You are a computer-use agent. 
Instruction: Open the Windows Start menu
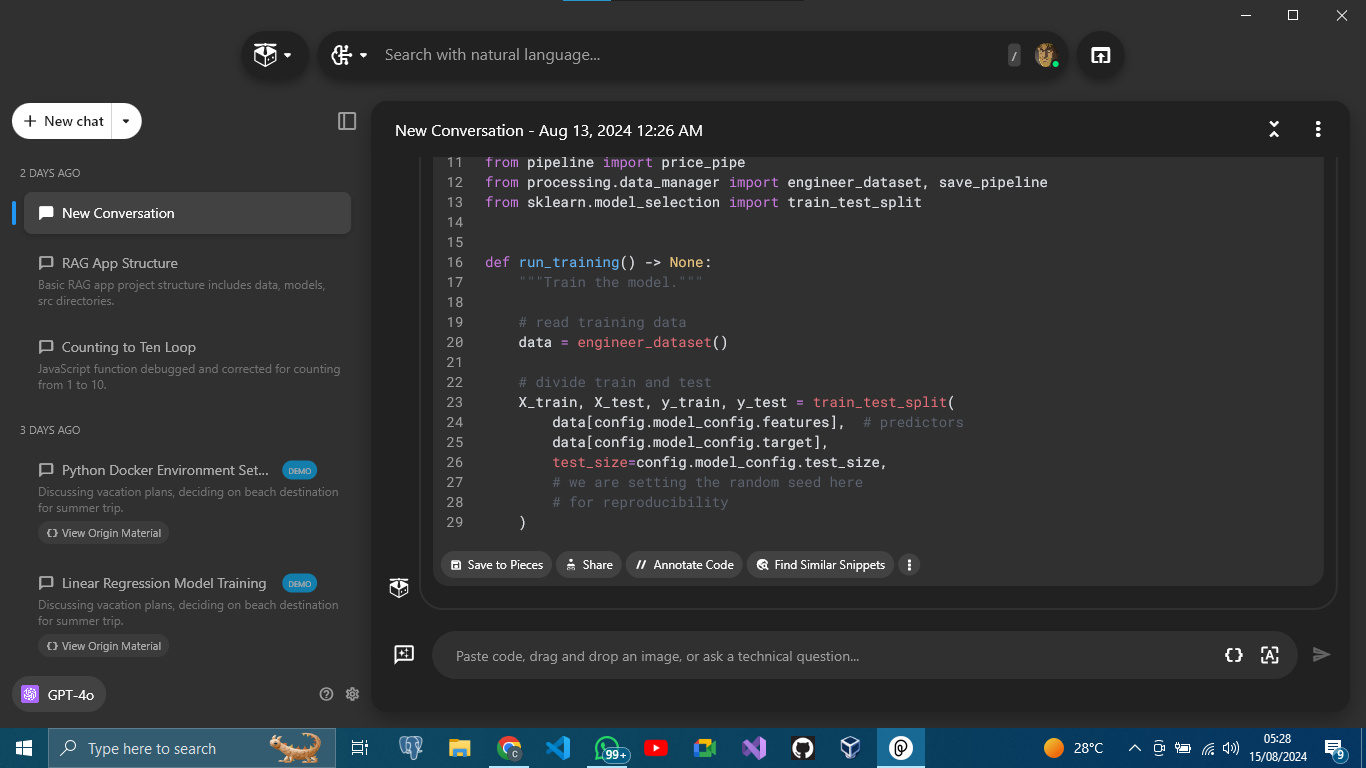click(x=24, y=748)
